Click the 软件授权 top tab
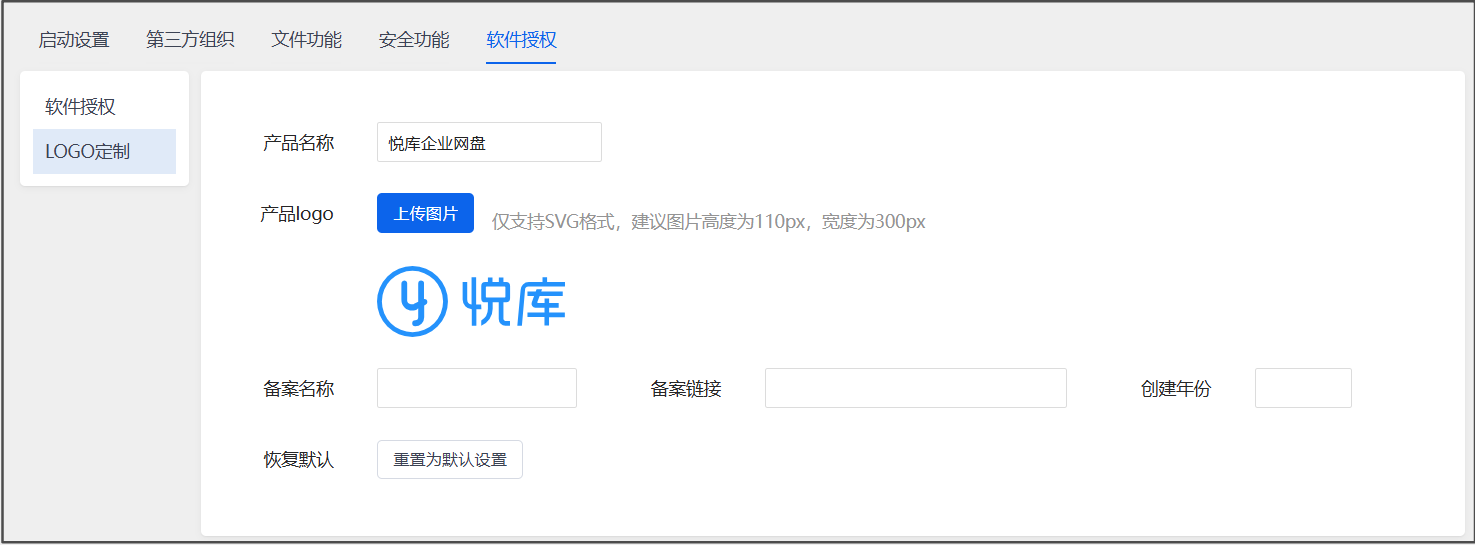 coord(521,40)
